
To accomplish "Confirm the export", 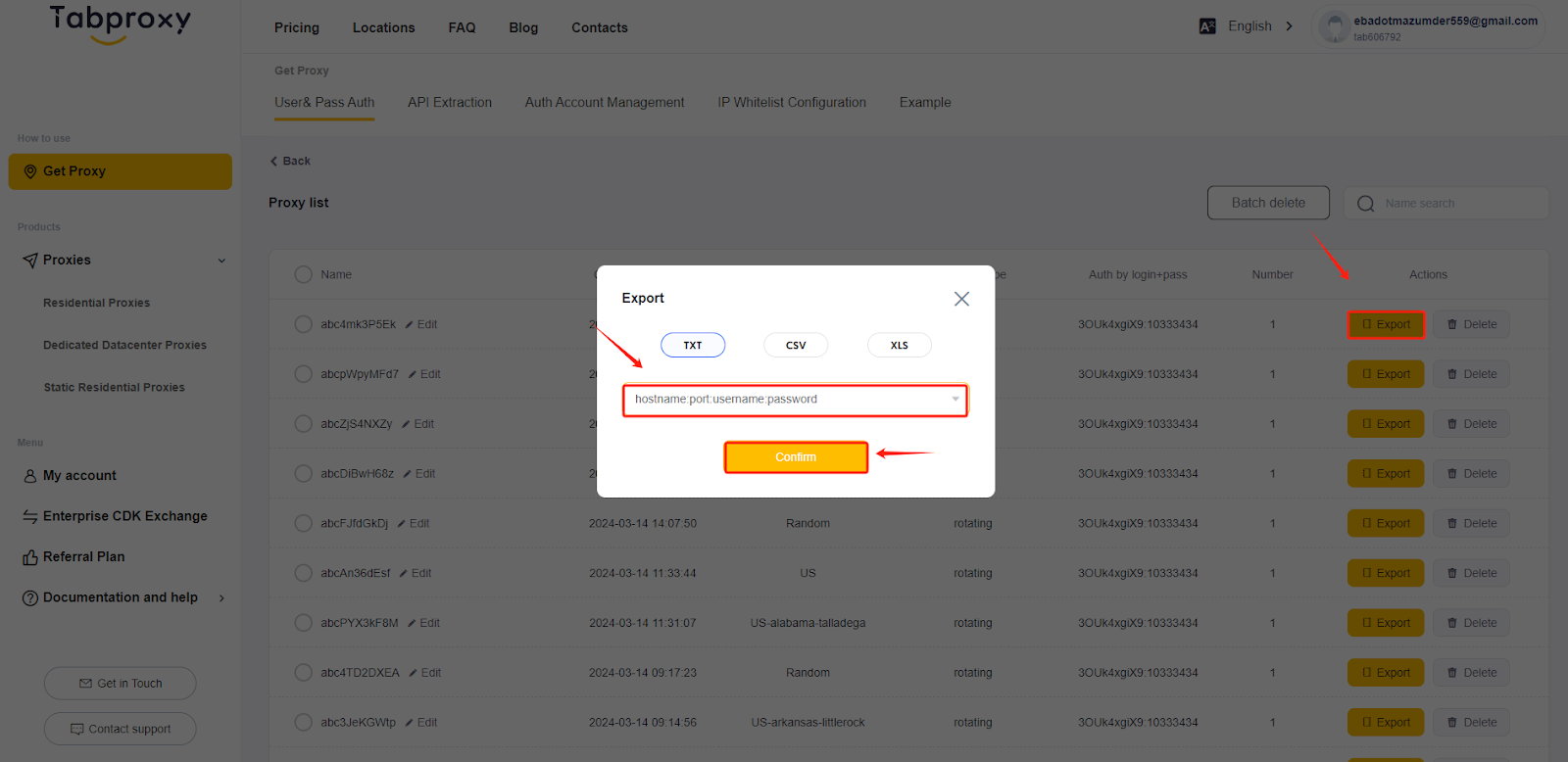I will point(796,457).
